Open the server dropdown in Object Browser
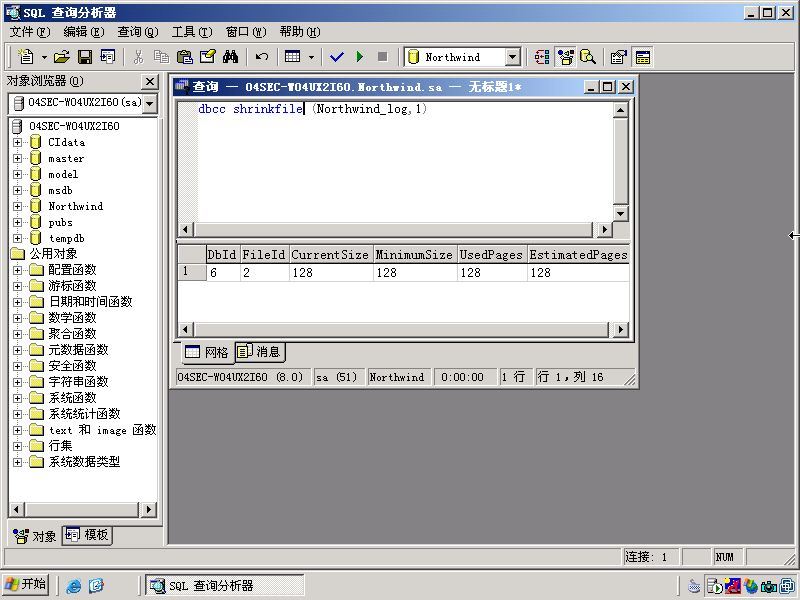Screen dimensions: 800x600 click(x=149, y=103)
